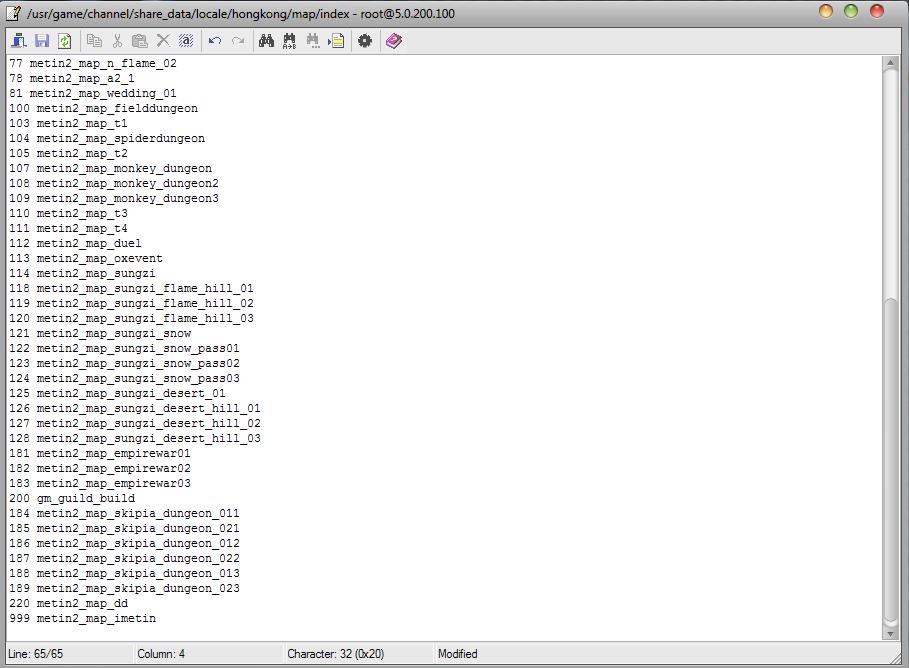Click 'Line: 65/65' in status bar

coord(35,654)
